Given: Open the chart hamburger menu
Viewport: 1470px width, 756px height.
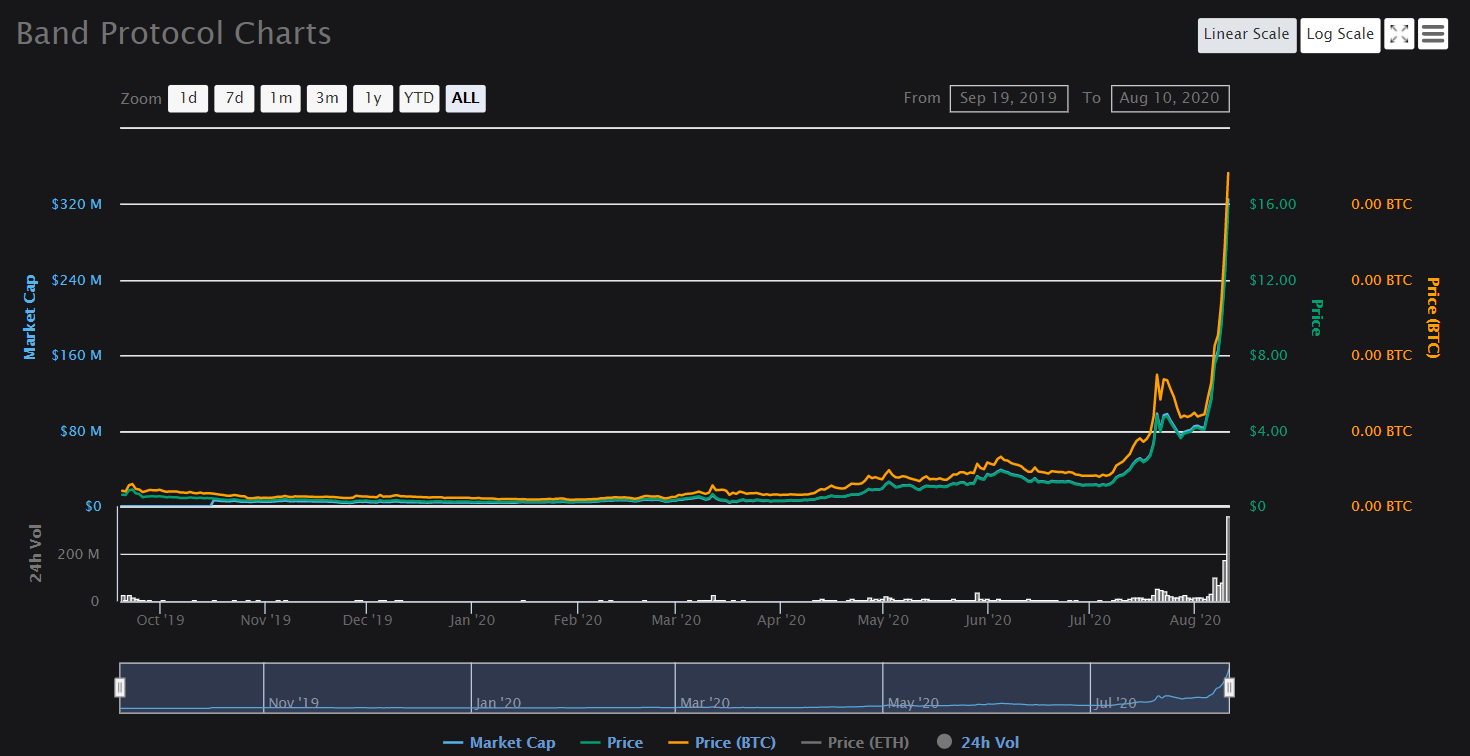Looking at the screenshot, I should (x=1433, y=34).
